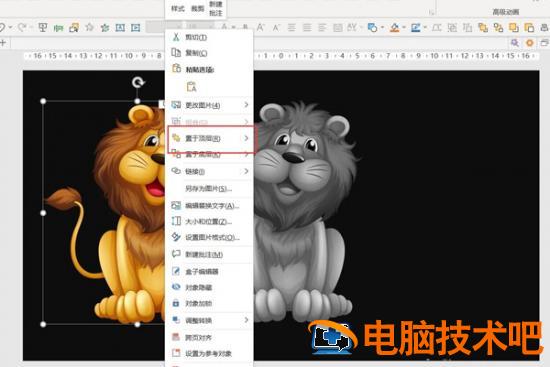Screen dimensions: 550x367
Task: Expand the 更改图片 submenu arrow
Action: click(246, 105)
